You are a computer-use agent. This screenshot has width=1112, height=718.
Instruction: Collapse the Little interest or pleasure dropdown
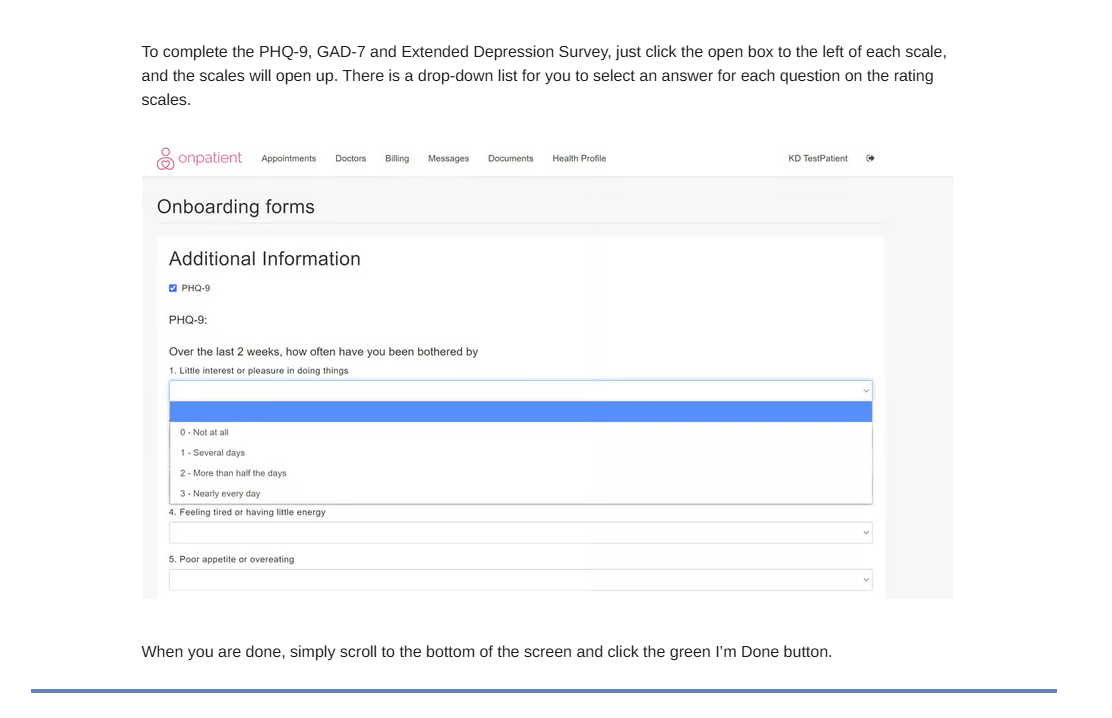click(521, 391)
